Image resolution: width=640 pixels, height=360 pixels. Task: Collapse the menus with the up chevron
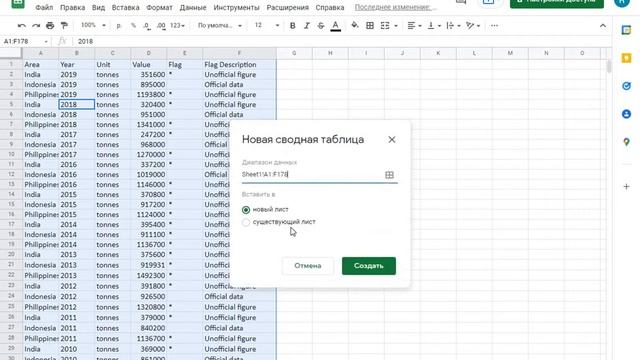(x=603, y=26)
